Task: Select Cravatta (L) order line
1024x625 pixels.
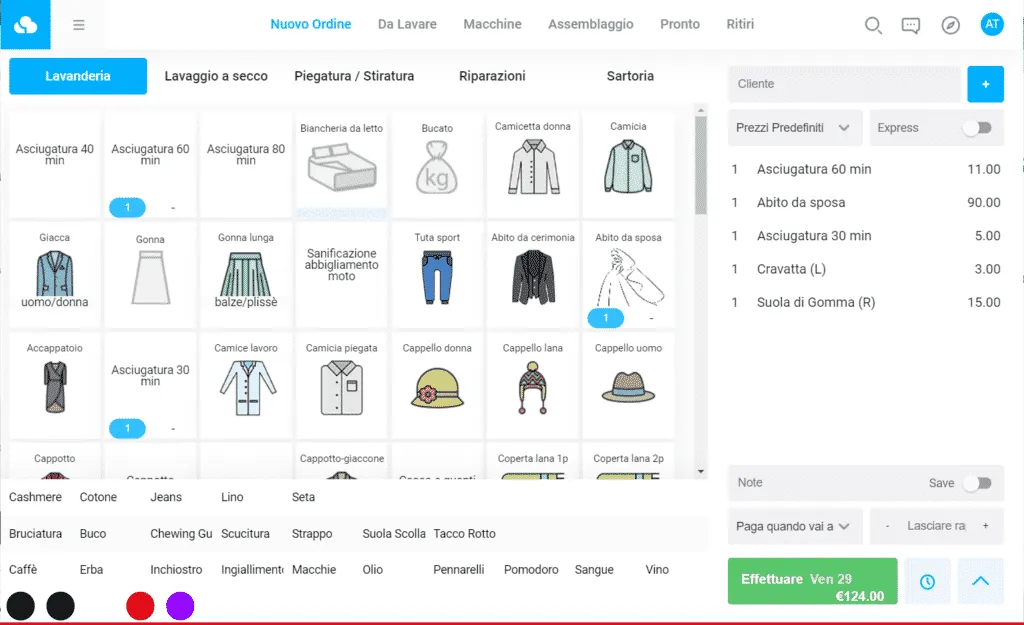Action: [866, 269]
